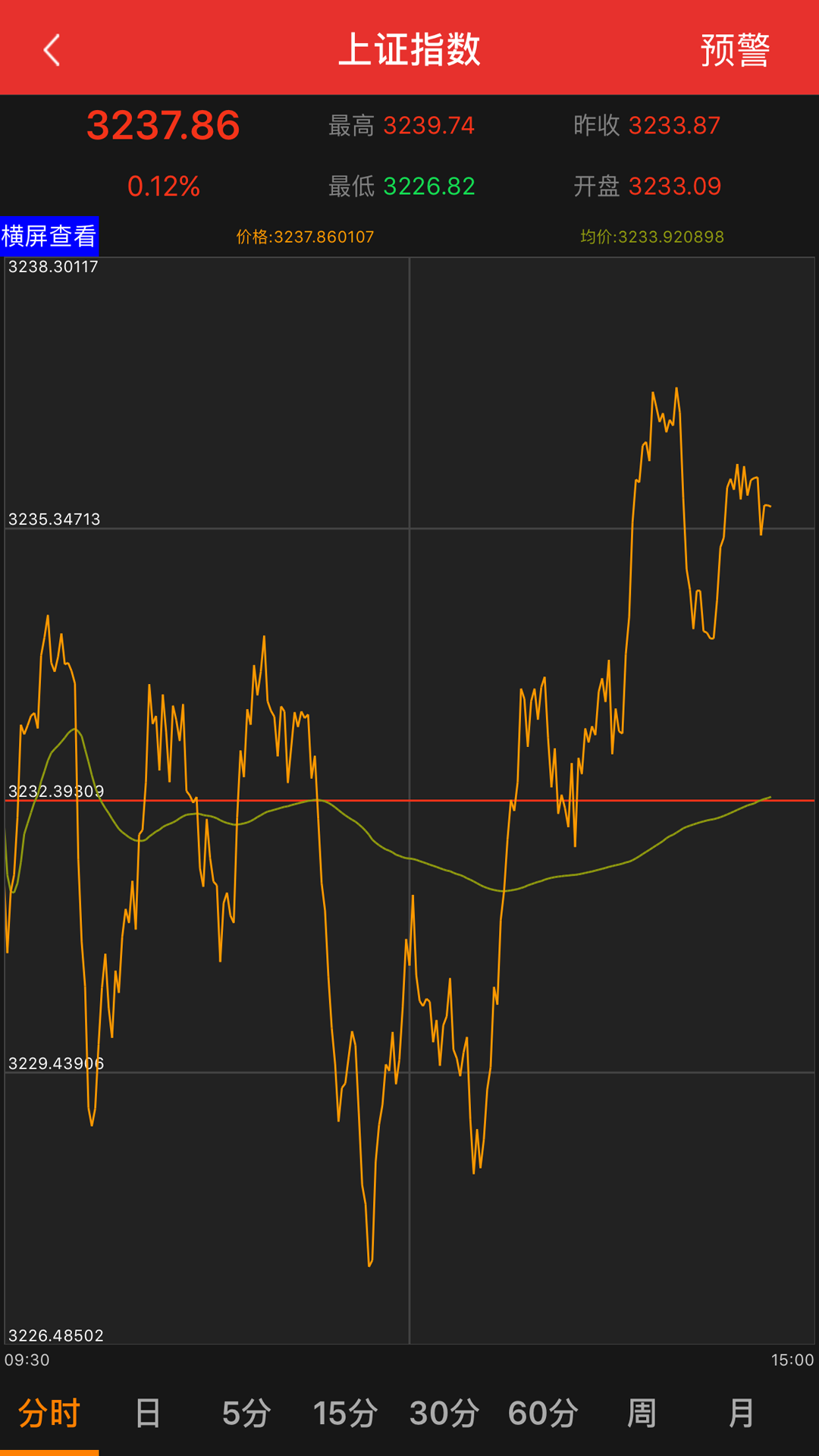Image resolution: width=819 pixels, height=1456 pixels.
Task: Tap the 最低 3226.82 low value
Action: 401,187
